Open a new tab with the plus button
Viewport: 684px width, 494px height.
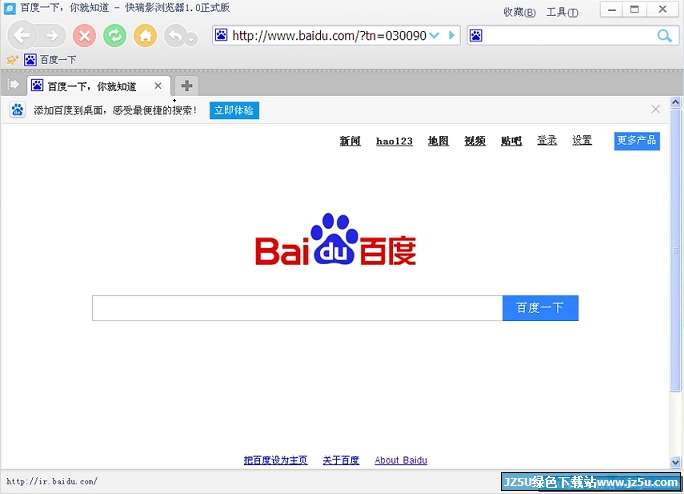187,86
